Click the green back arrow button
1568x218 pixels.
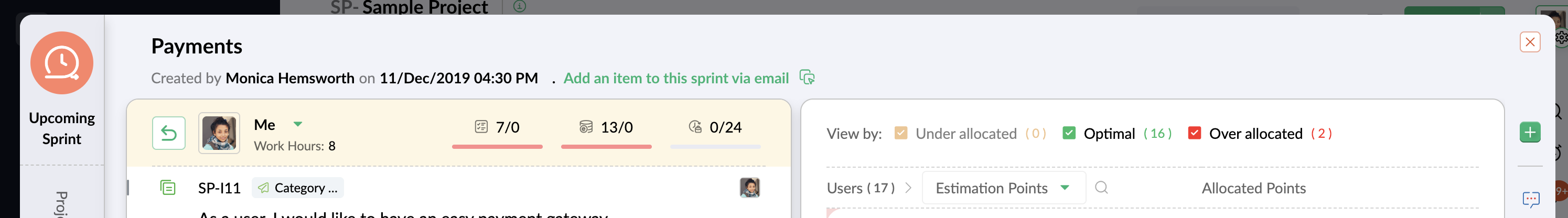(x=169, y=133)
